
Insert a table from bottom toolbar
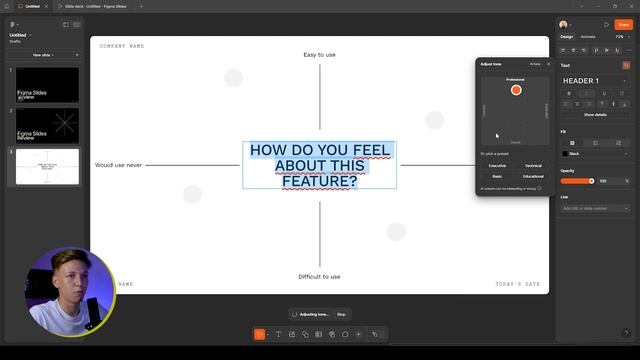(318, 334)
